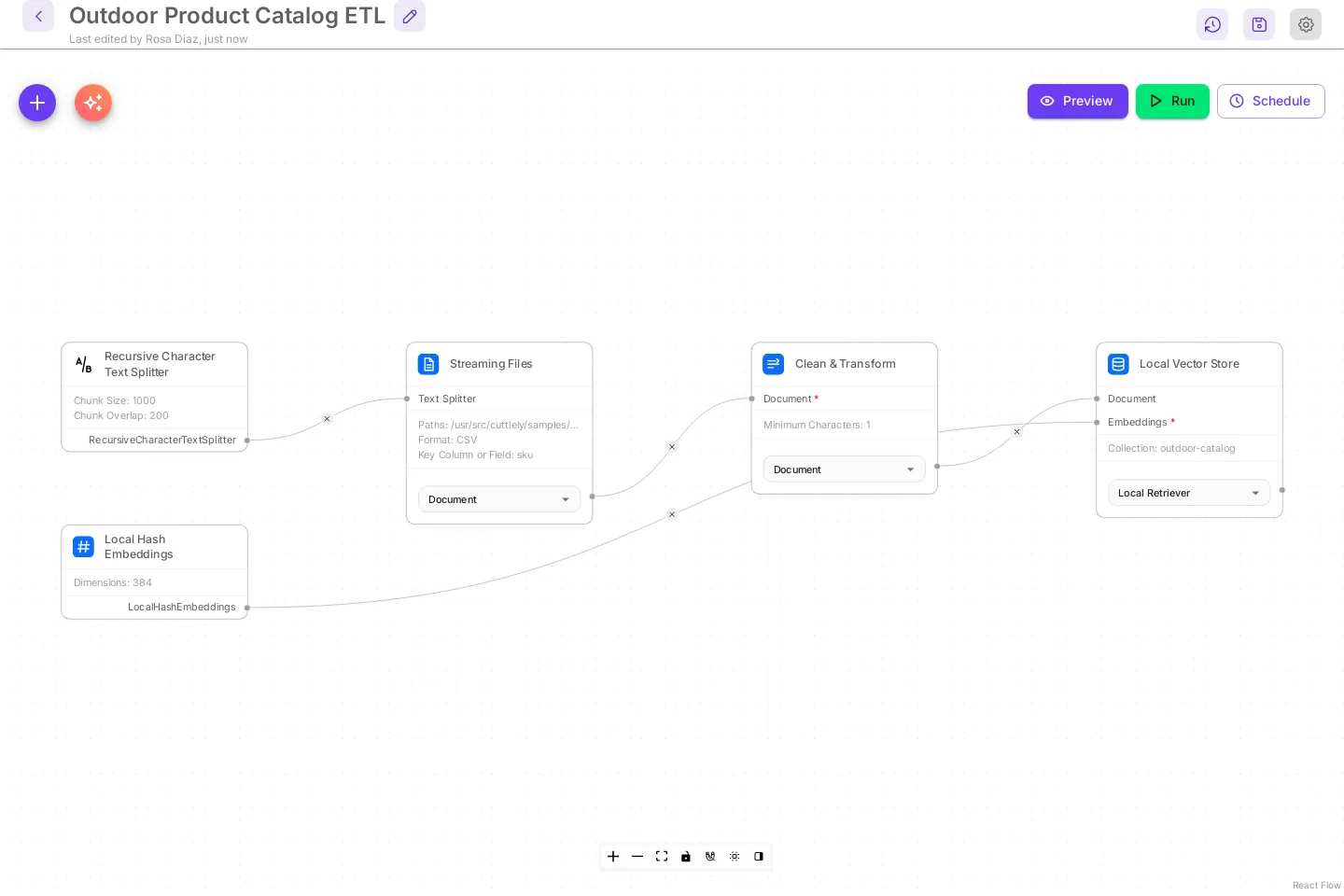
Task: Click 'Dimensions: 384' text
Action: [x=113, y=582]
